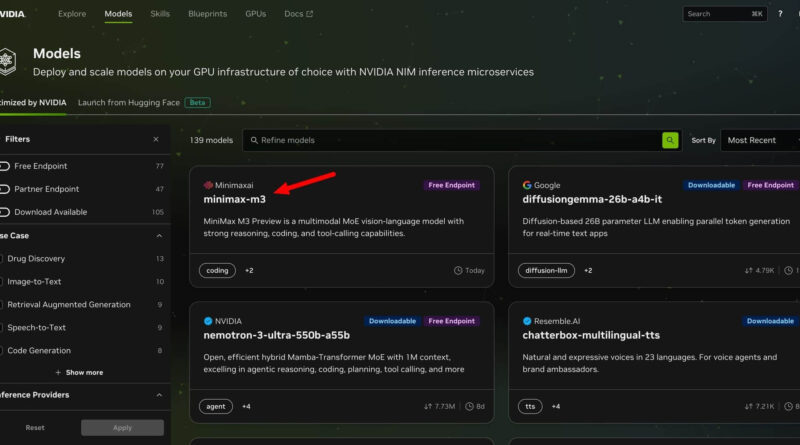Click the diffusion-llm tag
The height and width of the screenshot is (445, 800).
pos(546,270)
